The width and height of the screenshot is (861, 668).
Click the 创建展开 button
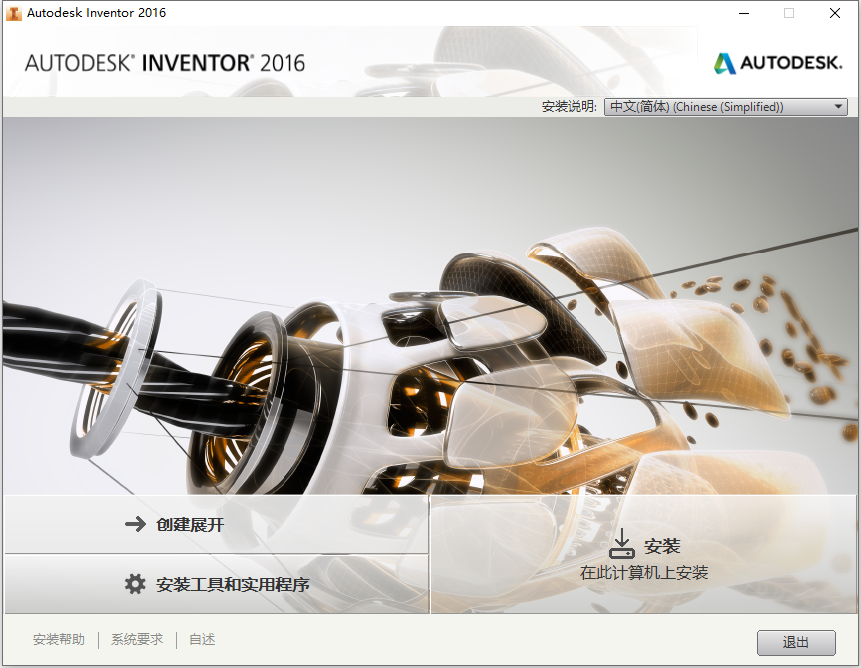(x=216, y=524)
